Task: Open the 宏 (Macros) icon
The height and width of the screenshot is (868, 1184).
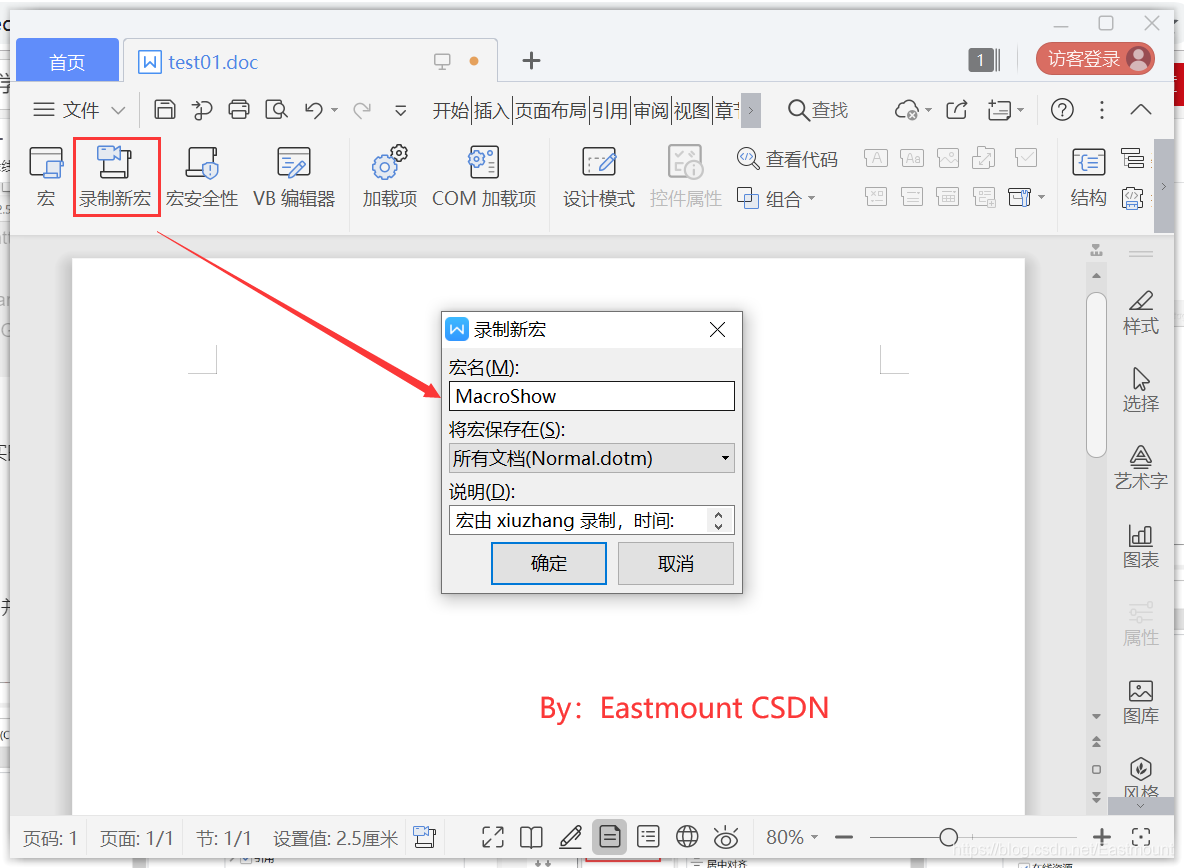Action: click(46, 177)
